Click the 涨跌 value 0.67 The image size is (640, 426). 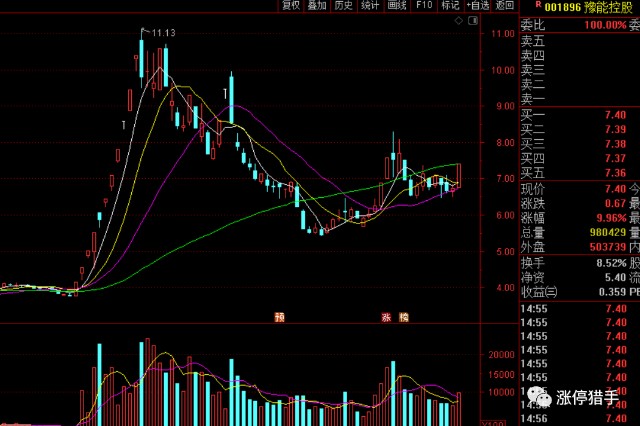click(616, 203)
